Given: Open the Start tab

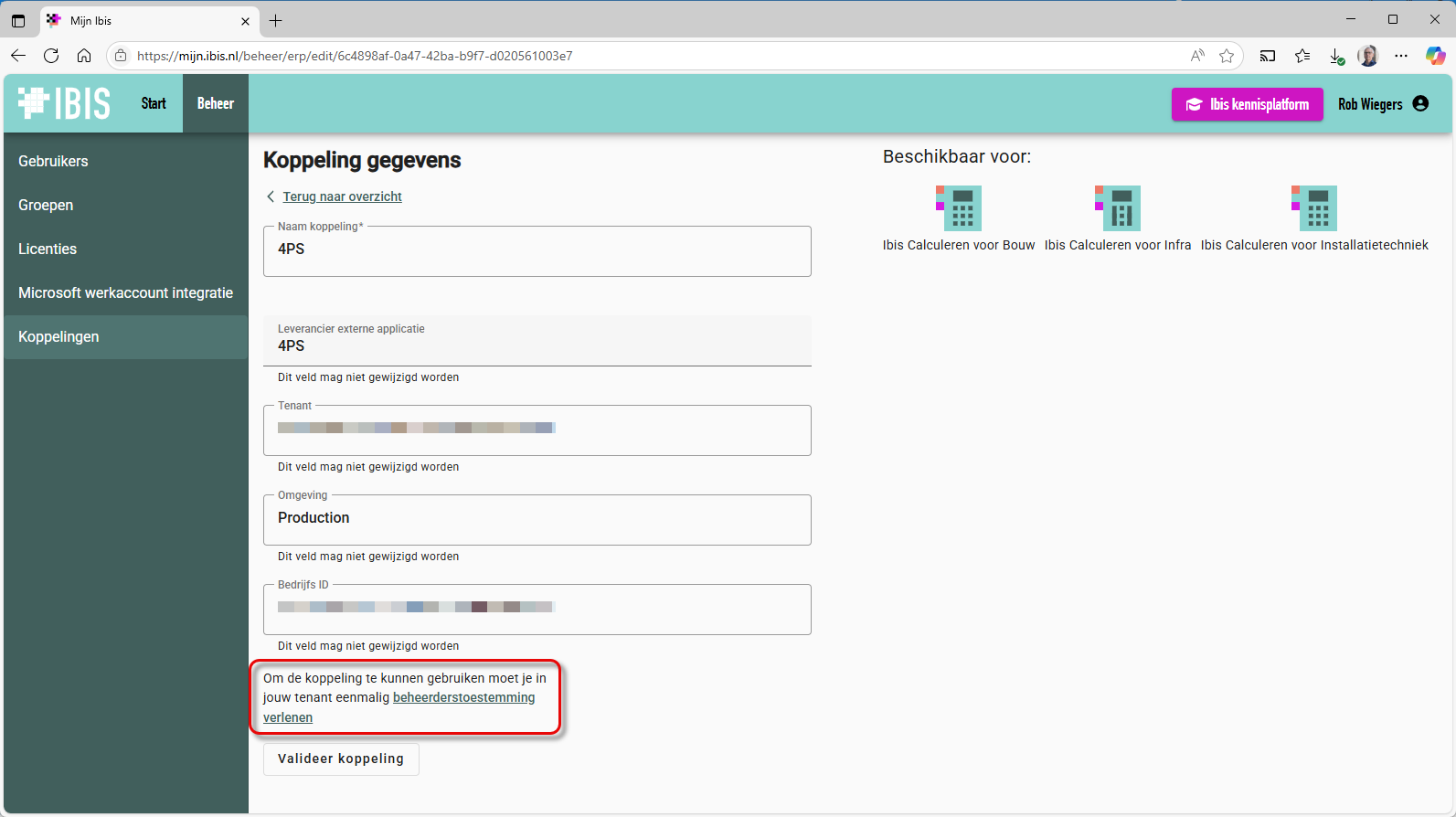Looking at the screenshot, I should [154, 103].
